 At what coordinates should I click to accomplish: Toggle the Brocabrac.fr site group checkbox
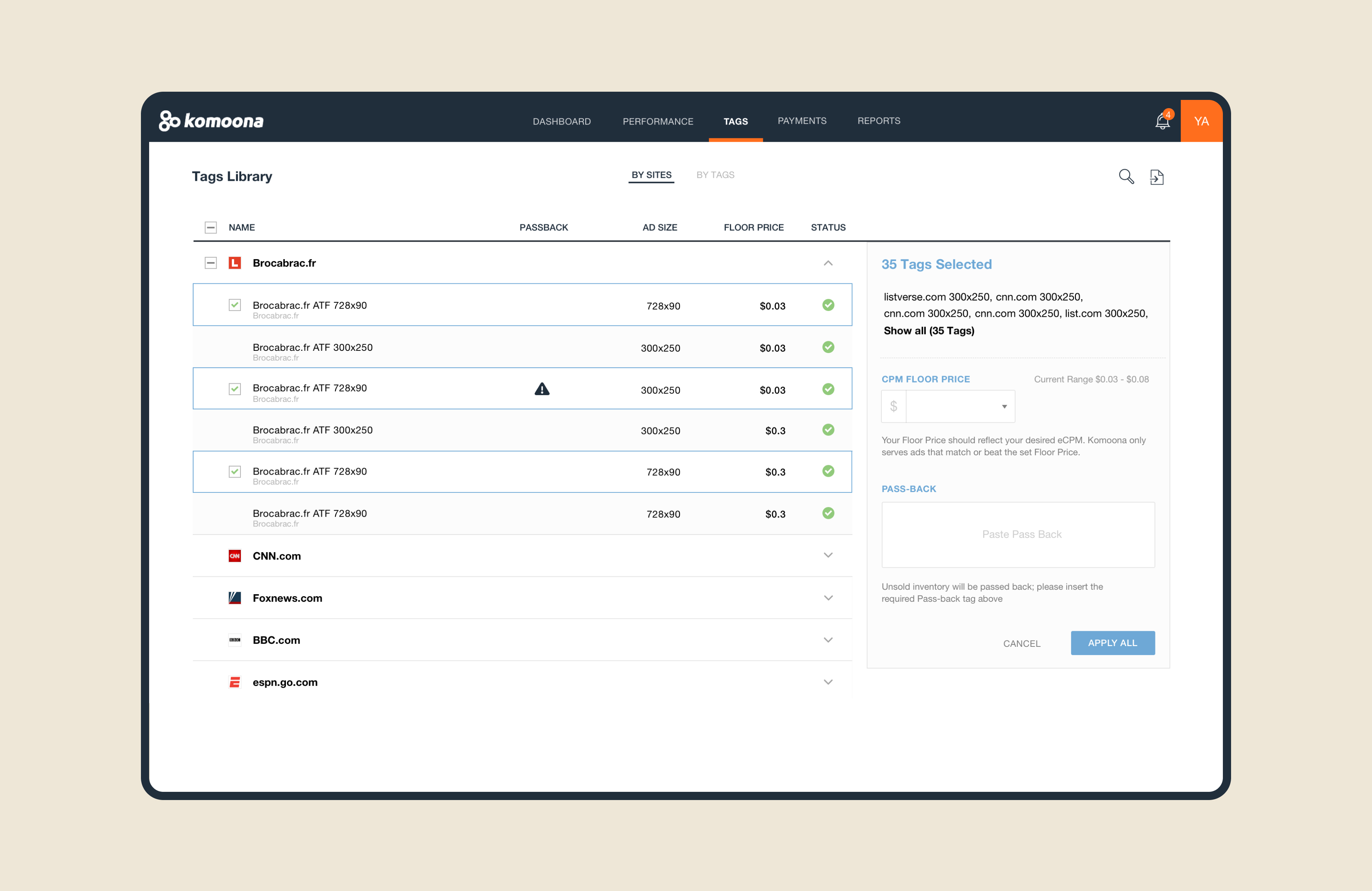[x=211, y=263]
